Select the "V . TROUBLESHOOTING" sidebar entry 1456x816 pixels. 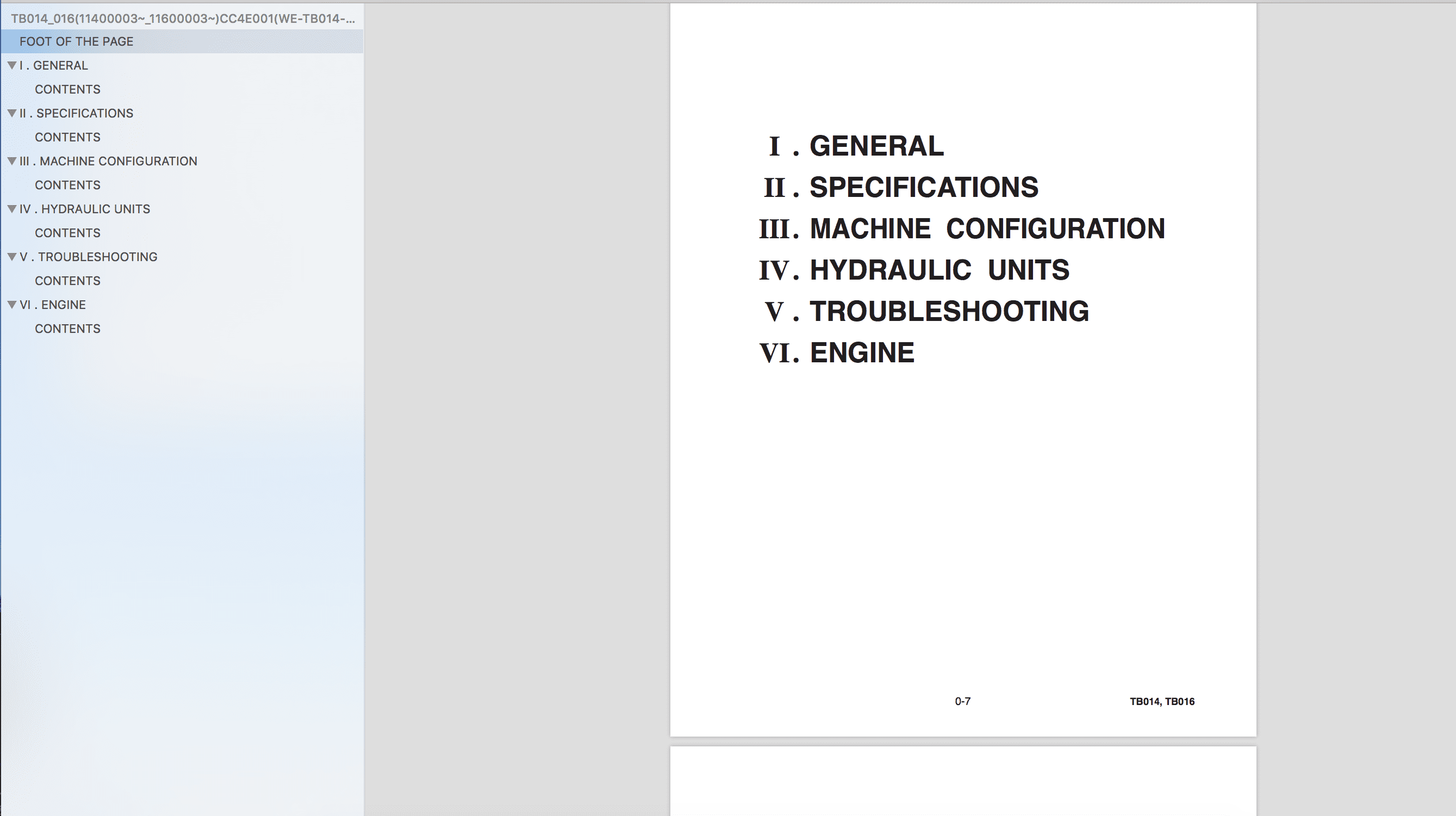(89, 256)
